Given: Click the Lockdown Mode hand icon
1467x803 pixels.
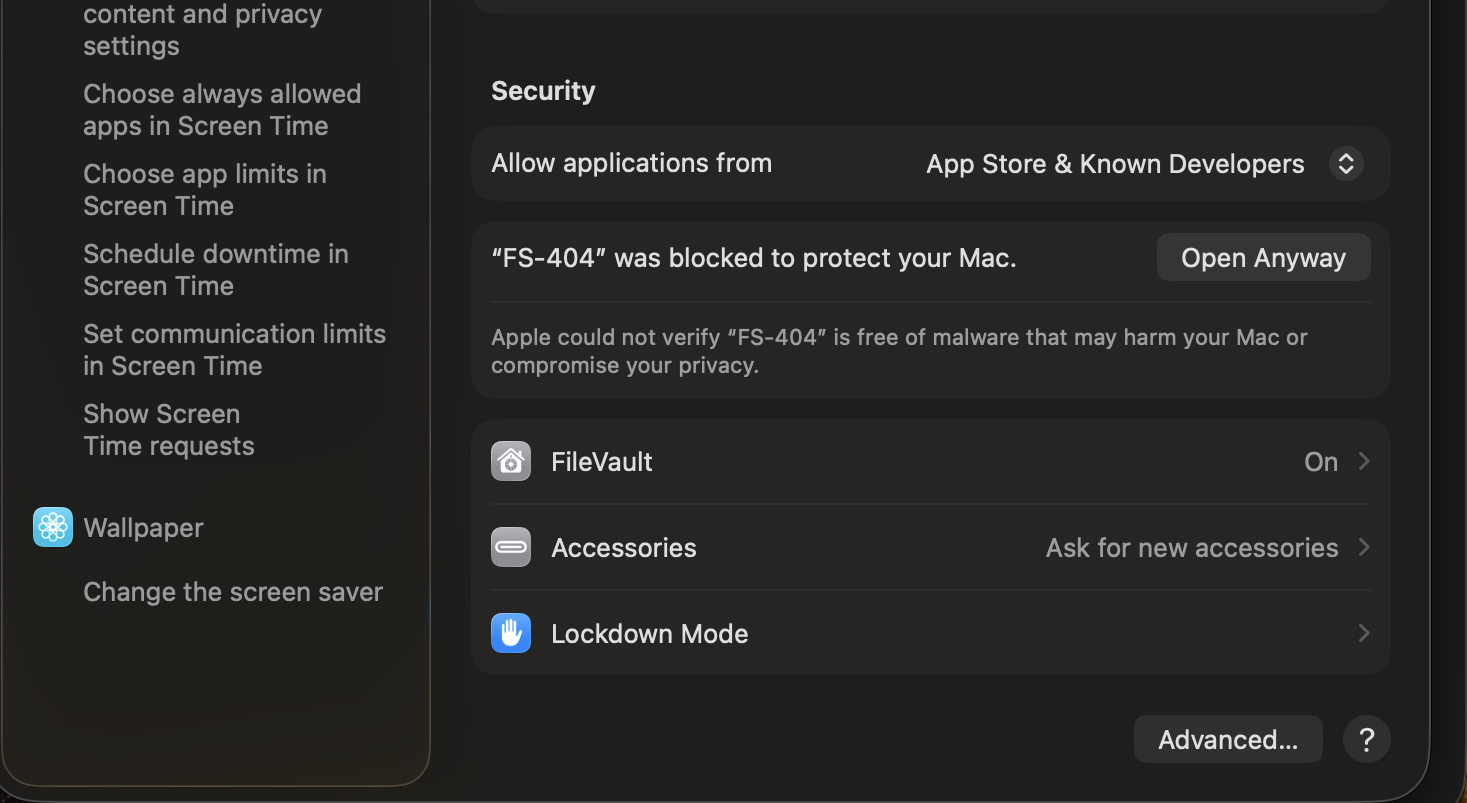Looking at the screenshot, I should click(x=511, y=633).
